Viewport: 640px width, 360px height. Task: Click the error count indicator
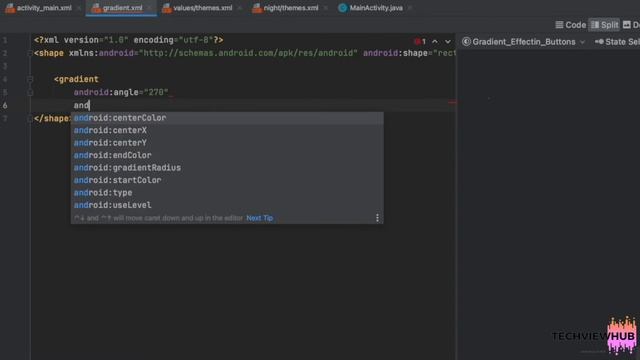pos(420,42)
